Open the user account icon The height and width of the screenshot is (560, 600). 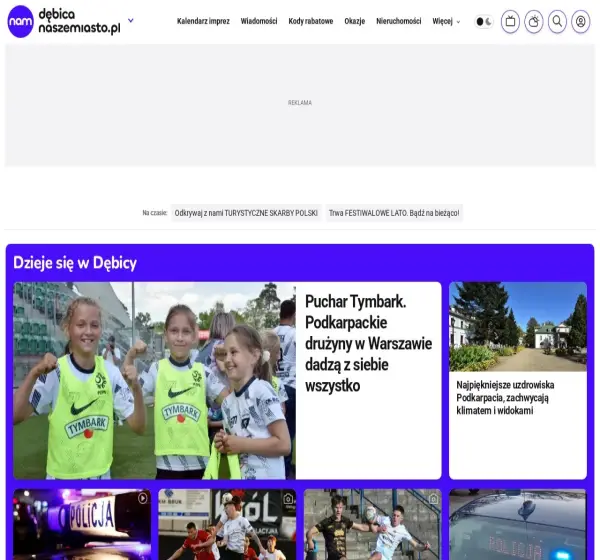[580, 21]
